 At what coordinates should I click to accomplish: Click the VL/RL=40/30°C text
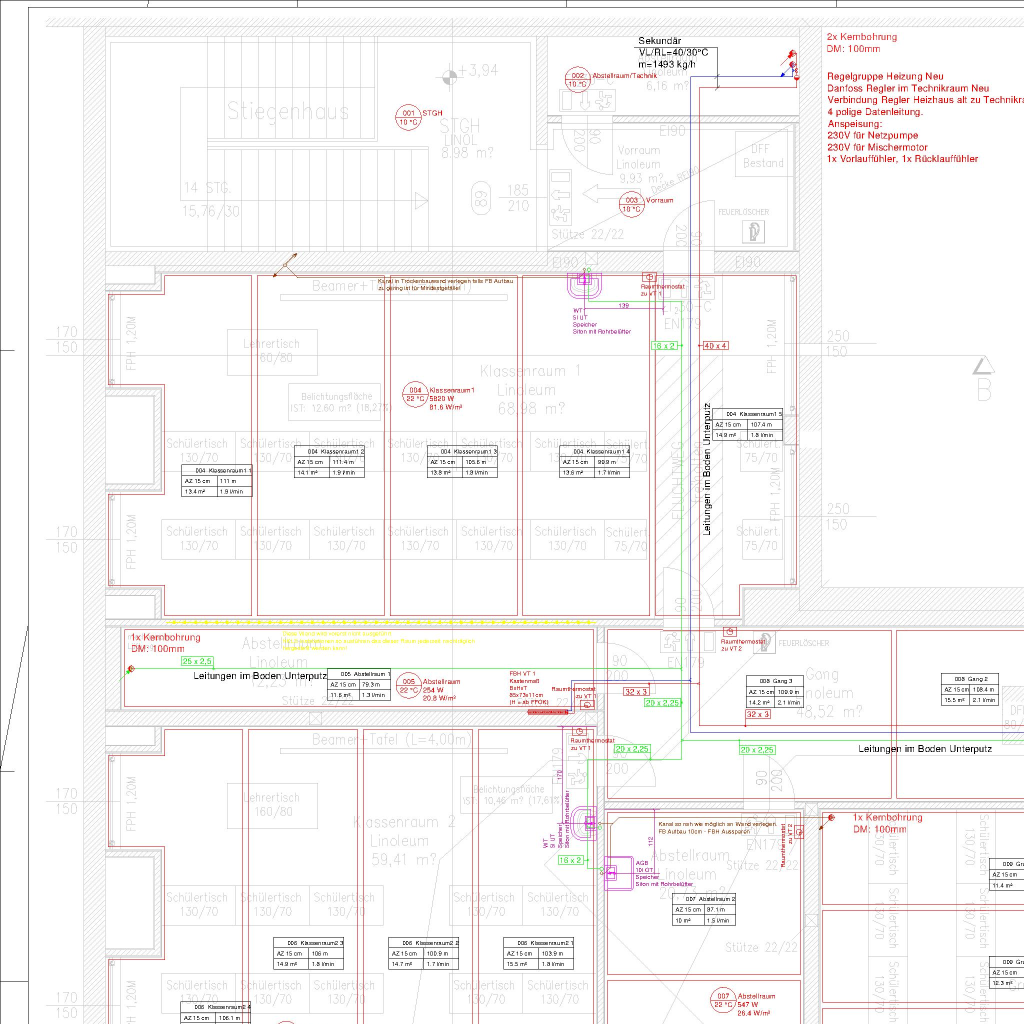[673, 52]
